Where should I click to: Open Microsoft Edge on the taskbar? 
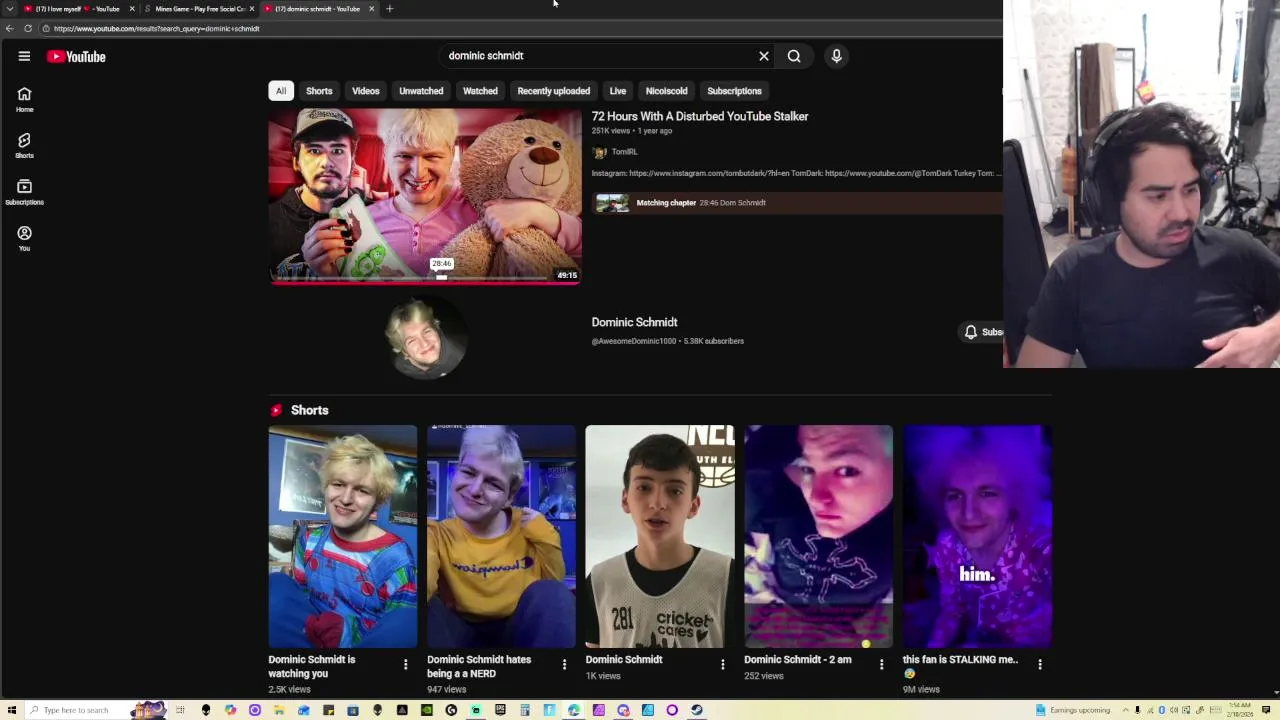(x=574, y=710)
